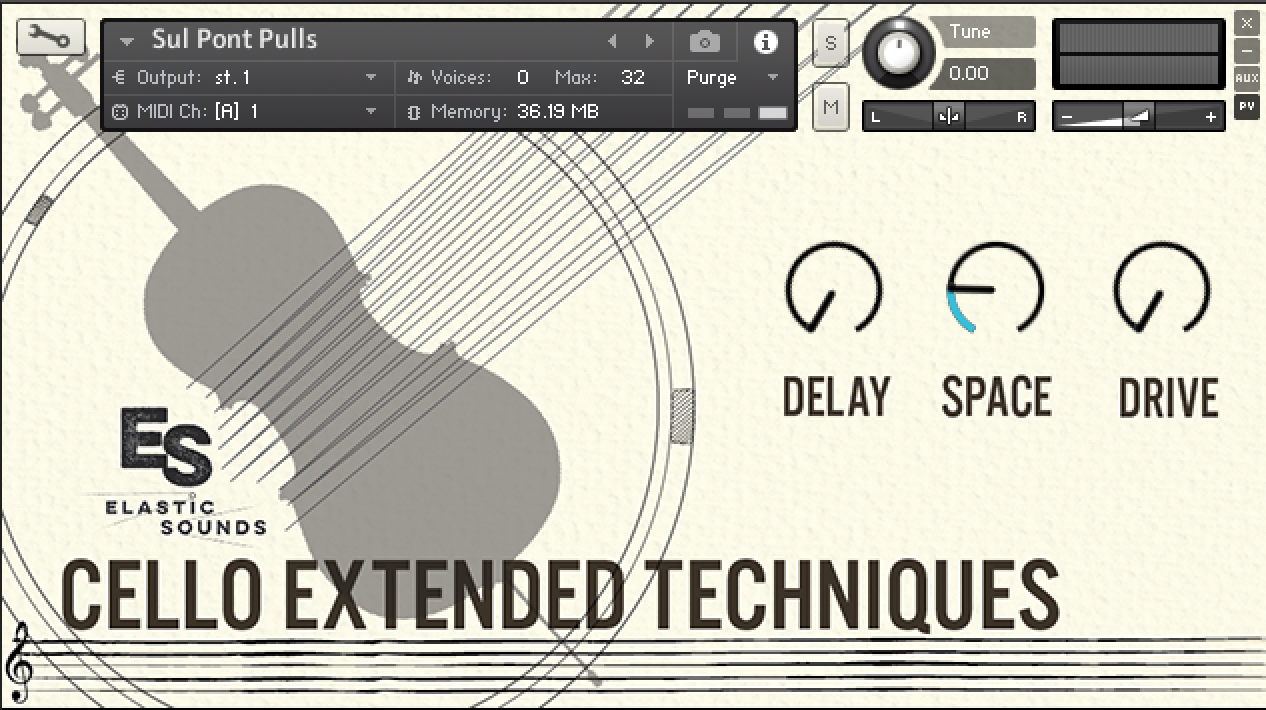This screenshot has width=1266, height=710.
Task: Solo the instrument with S button
Action: pyautogui.click(x=830, y=45)
